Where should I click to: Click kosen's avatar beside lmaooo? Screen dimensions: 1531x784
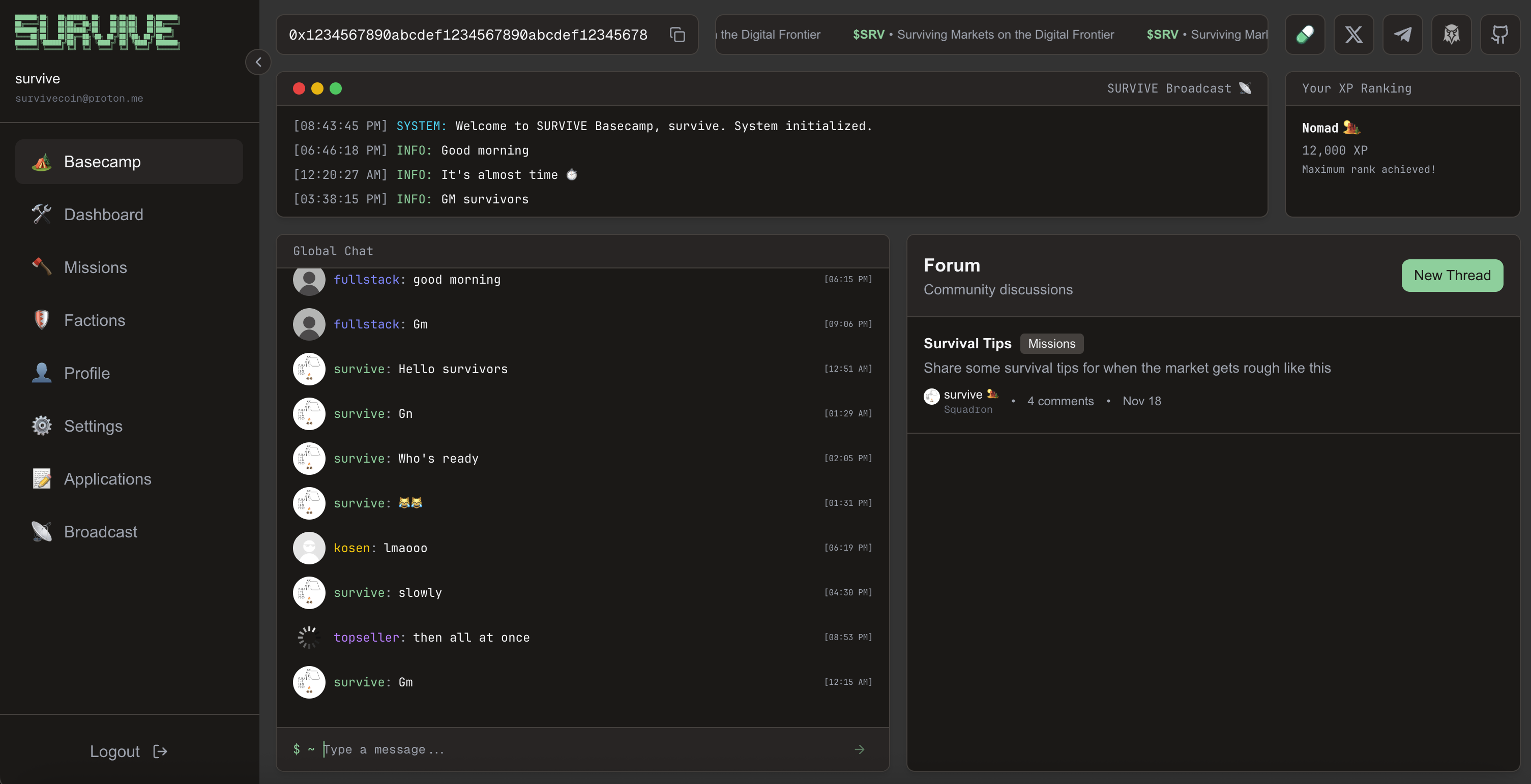pos(309,548)
